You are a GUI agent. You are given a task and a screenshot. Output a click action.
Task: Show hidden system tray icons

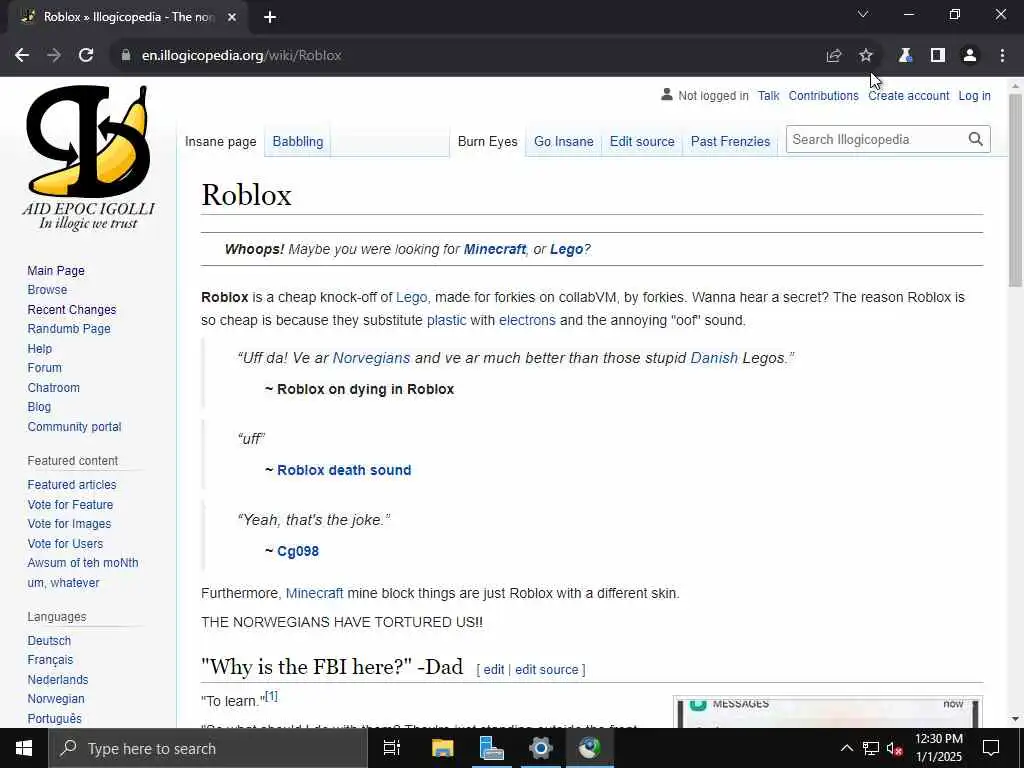click(846, 748)
